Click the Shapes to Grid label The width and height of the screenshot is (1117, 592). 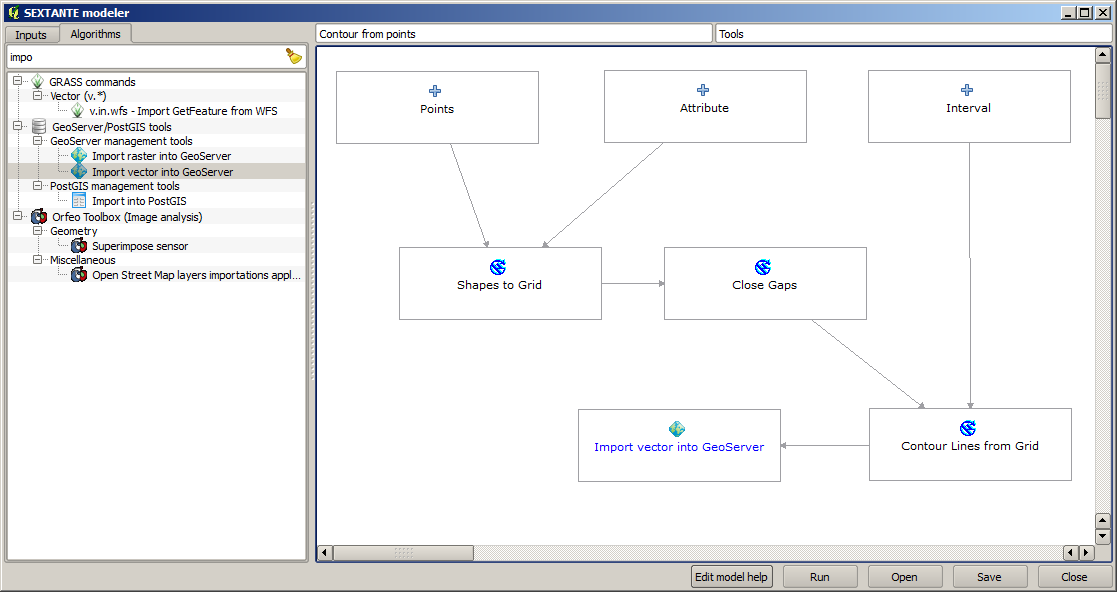coord(499,285)
